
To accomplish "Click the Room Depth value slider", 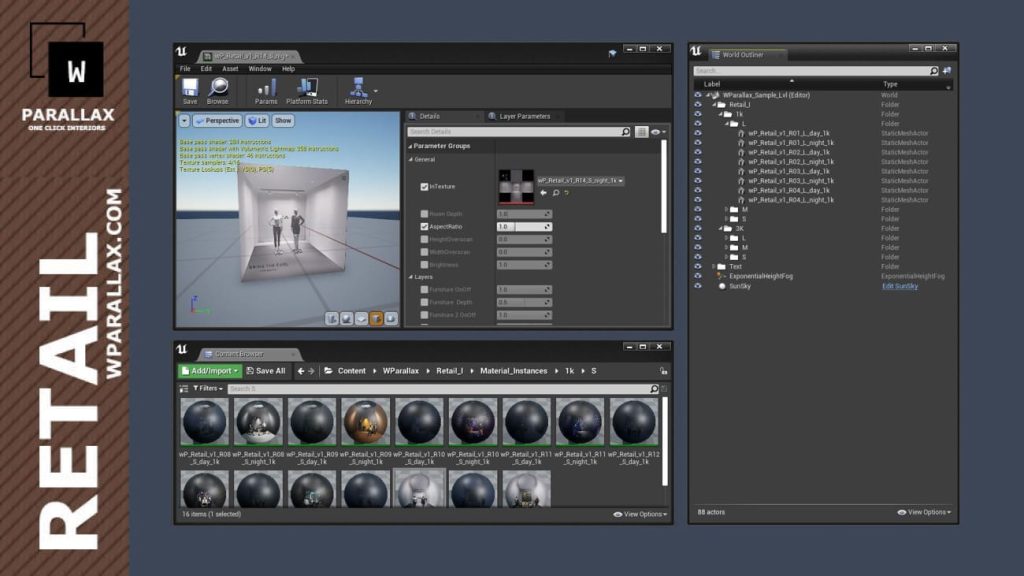I will click(524, 214).
